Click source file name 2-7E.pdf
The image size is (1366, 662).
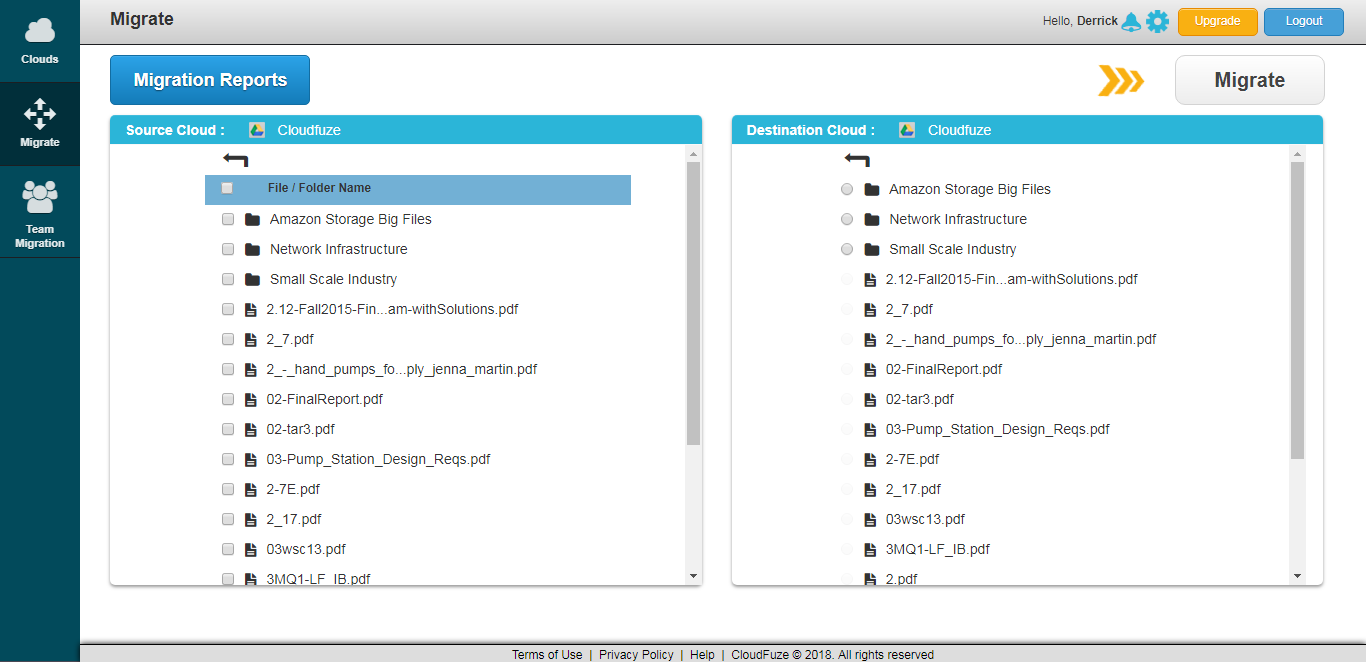(x=293, y=489)
